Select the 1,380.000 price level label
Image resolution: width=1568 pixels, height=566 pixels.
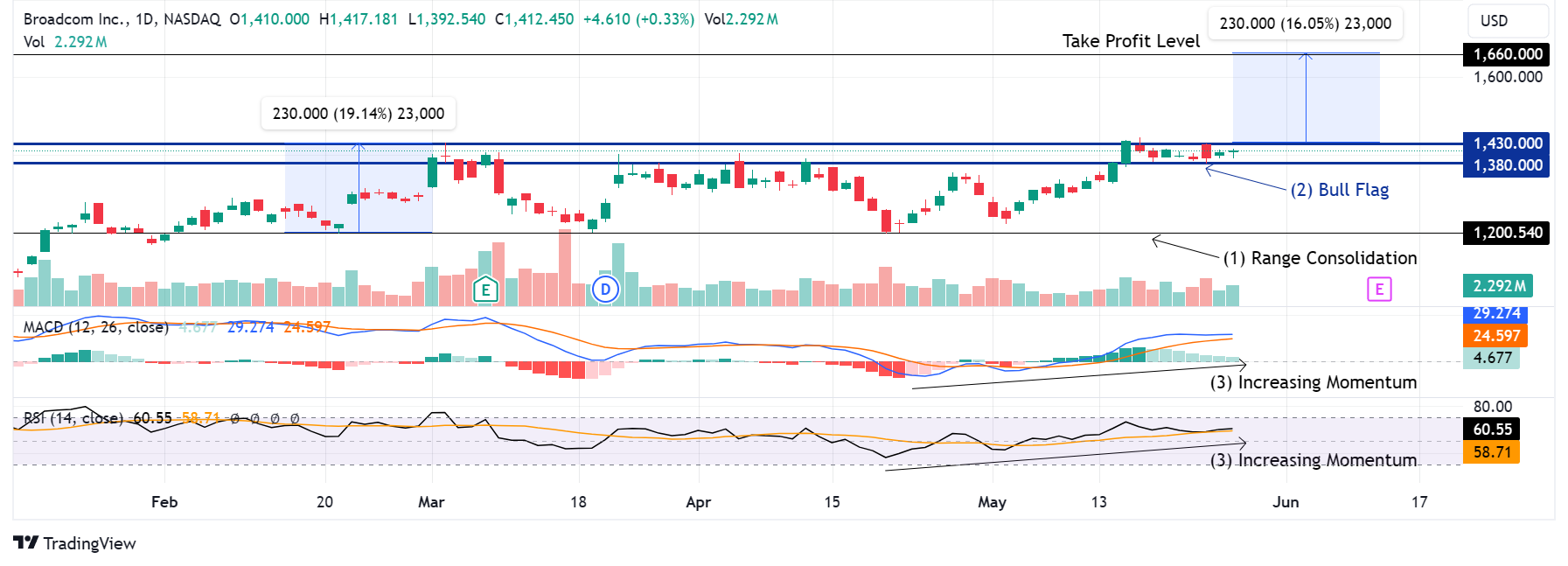click(1507, 165)
